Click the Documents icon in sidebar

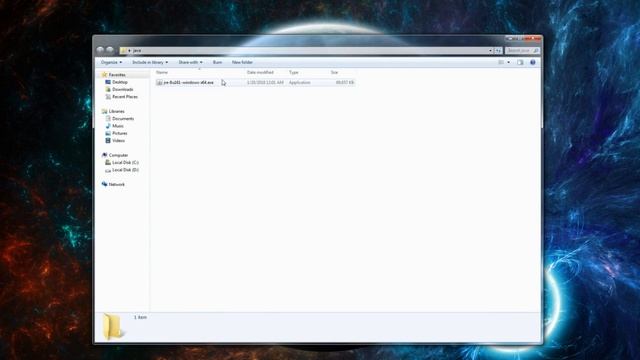tap(108, 119)
